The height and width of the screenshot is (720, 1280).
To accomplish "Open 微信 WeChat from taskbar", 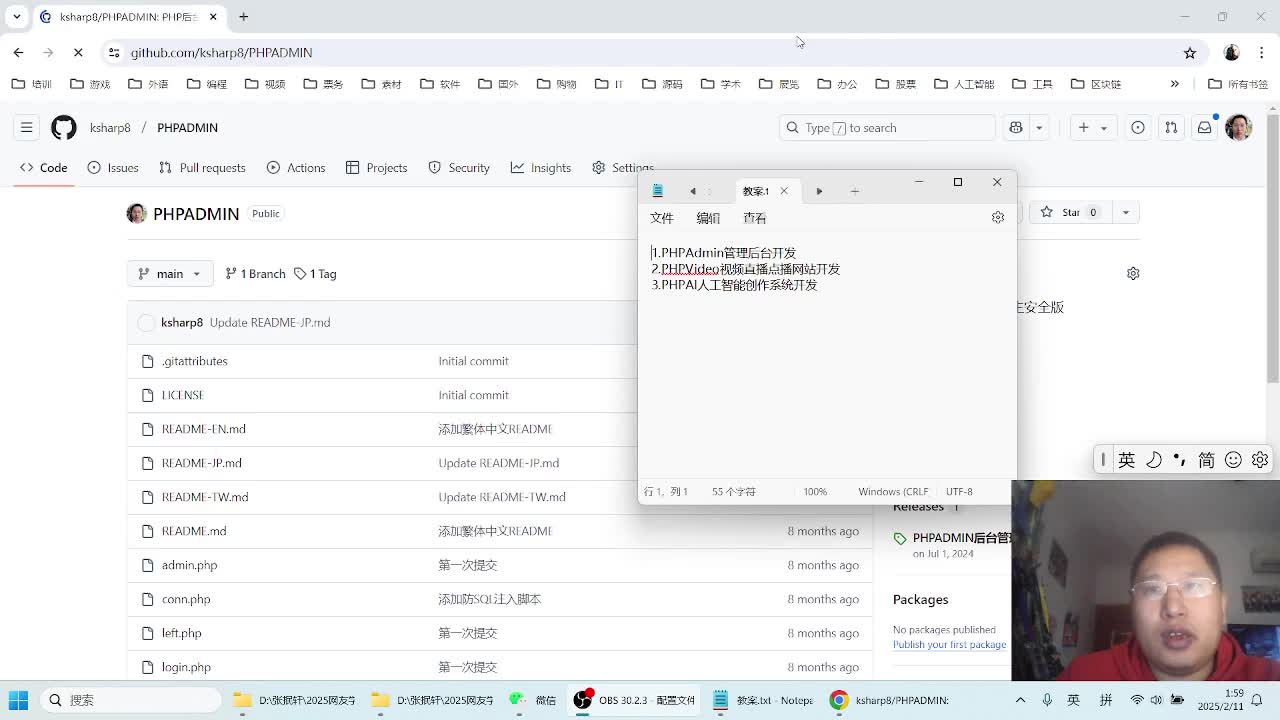I will pos(533,700).
